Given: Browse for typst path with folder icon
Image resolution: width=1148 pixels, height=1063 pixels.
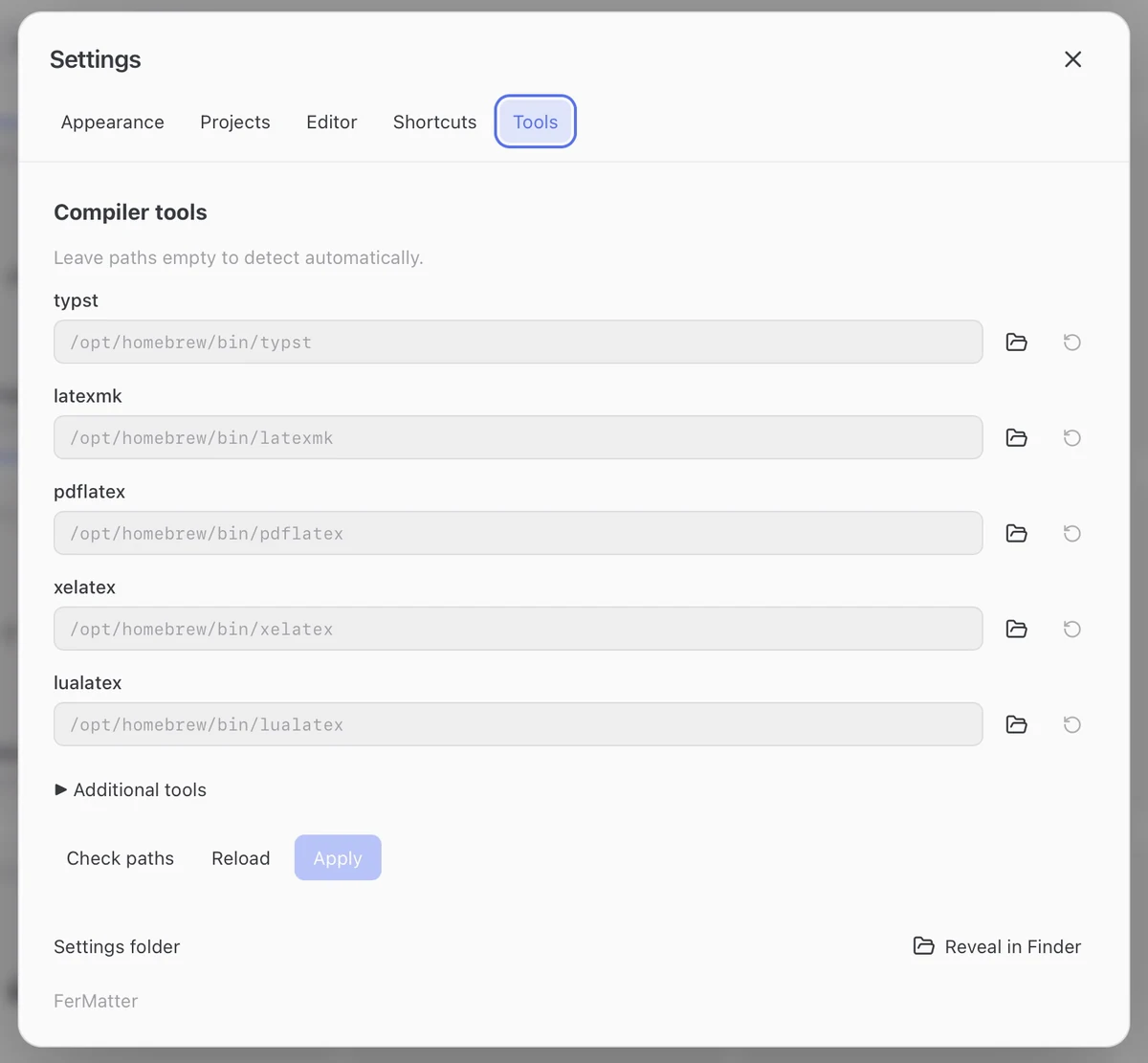Looking at the screenshot, I should (1016, 343).
